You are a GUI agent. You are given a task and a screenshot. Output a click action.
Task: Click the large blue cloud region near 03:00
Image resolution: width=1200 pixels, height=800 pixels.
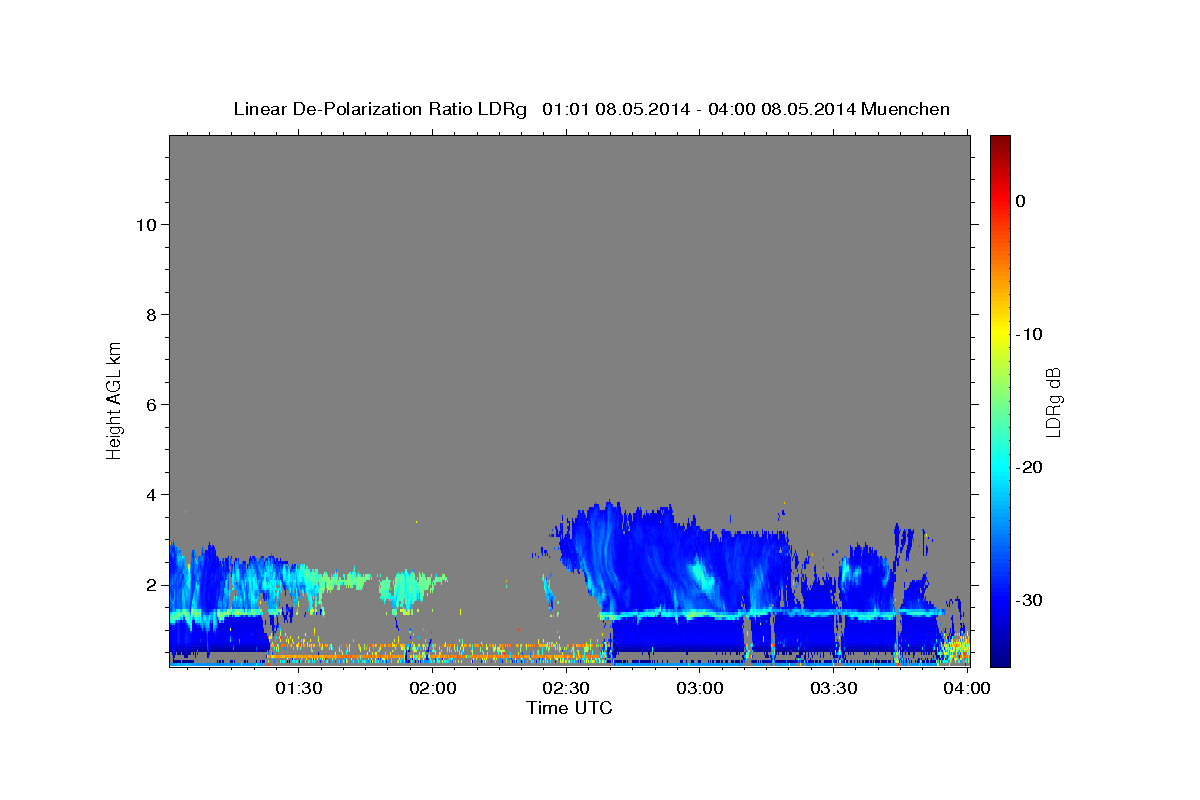coord(690,570)
